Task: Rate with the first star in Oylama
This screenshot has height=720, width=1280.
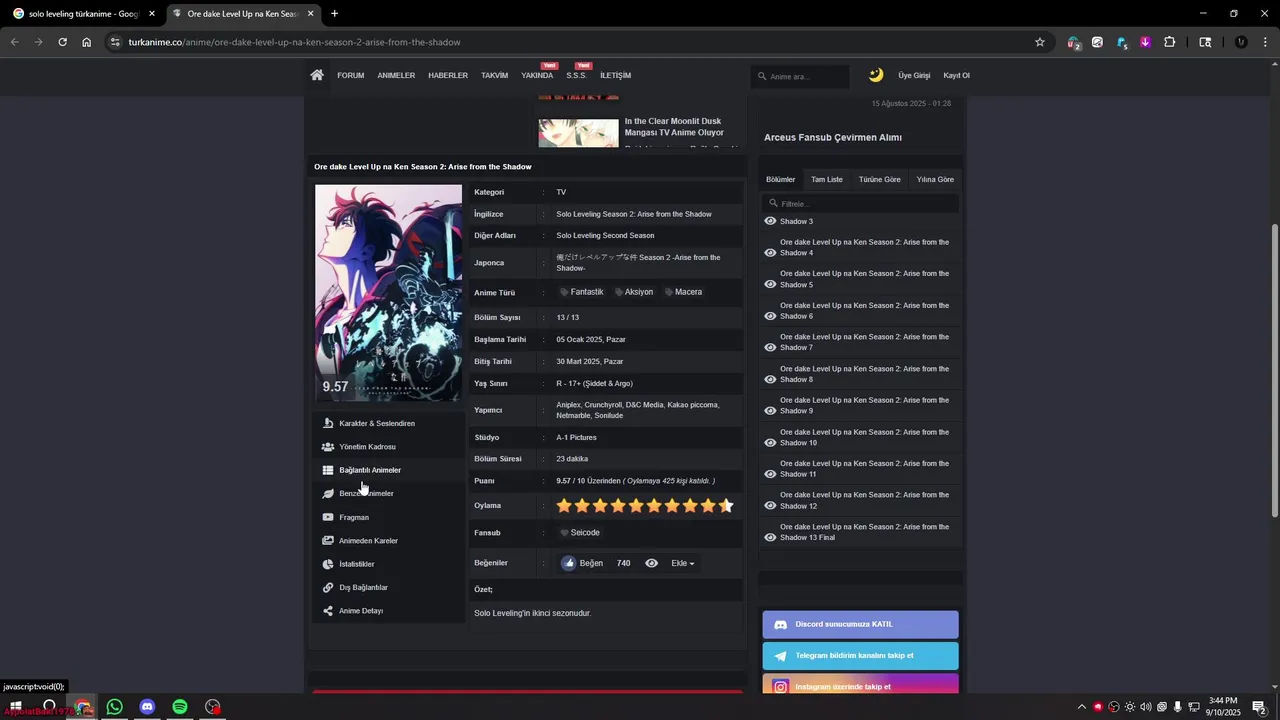Action: tap(564, 506)
